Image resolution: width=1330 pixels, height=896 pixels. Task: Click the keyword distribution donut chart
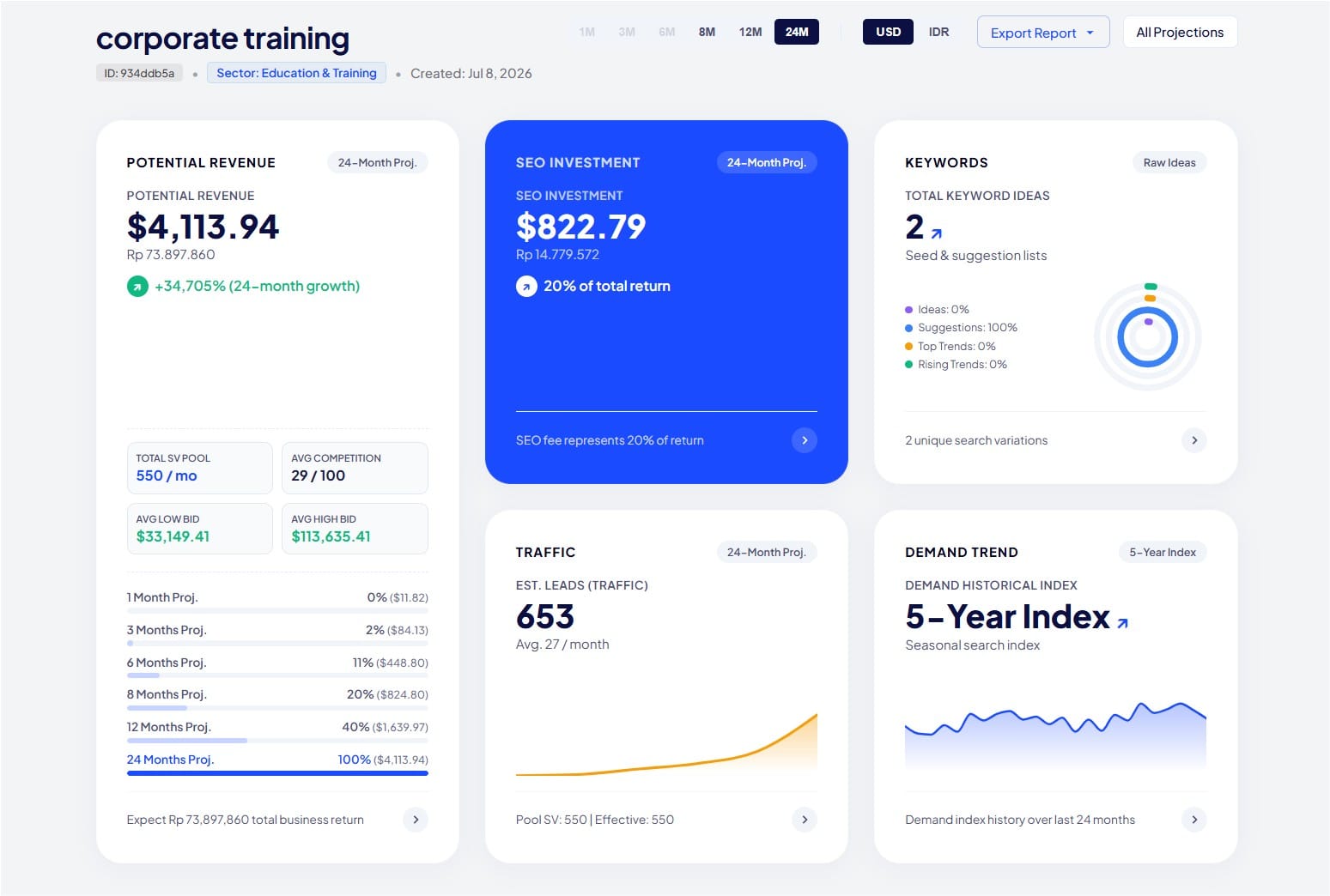tap(1148, 337)
